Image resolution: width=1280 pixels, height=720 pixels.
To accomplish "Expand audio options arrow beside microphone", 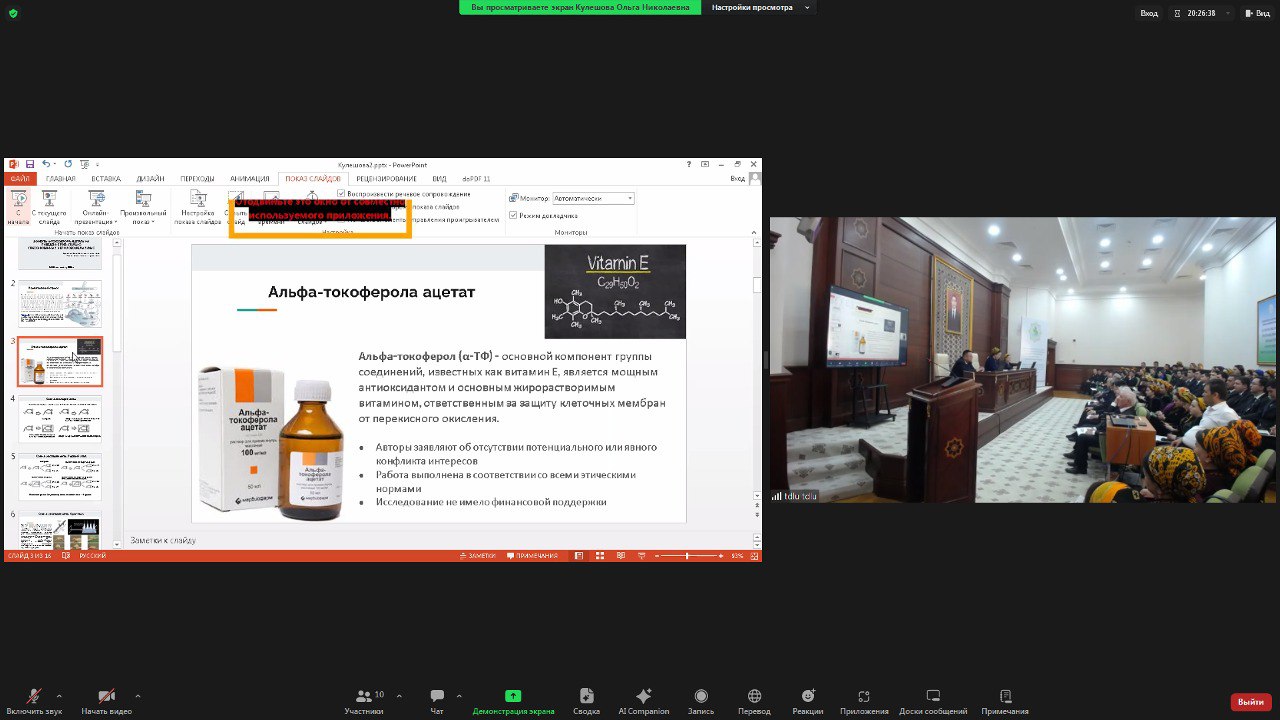I will (59, 696).
